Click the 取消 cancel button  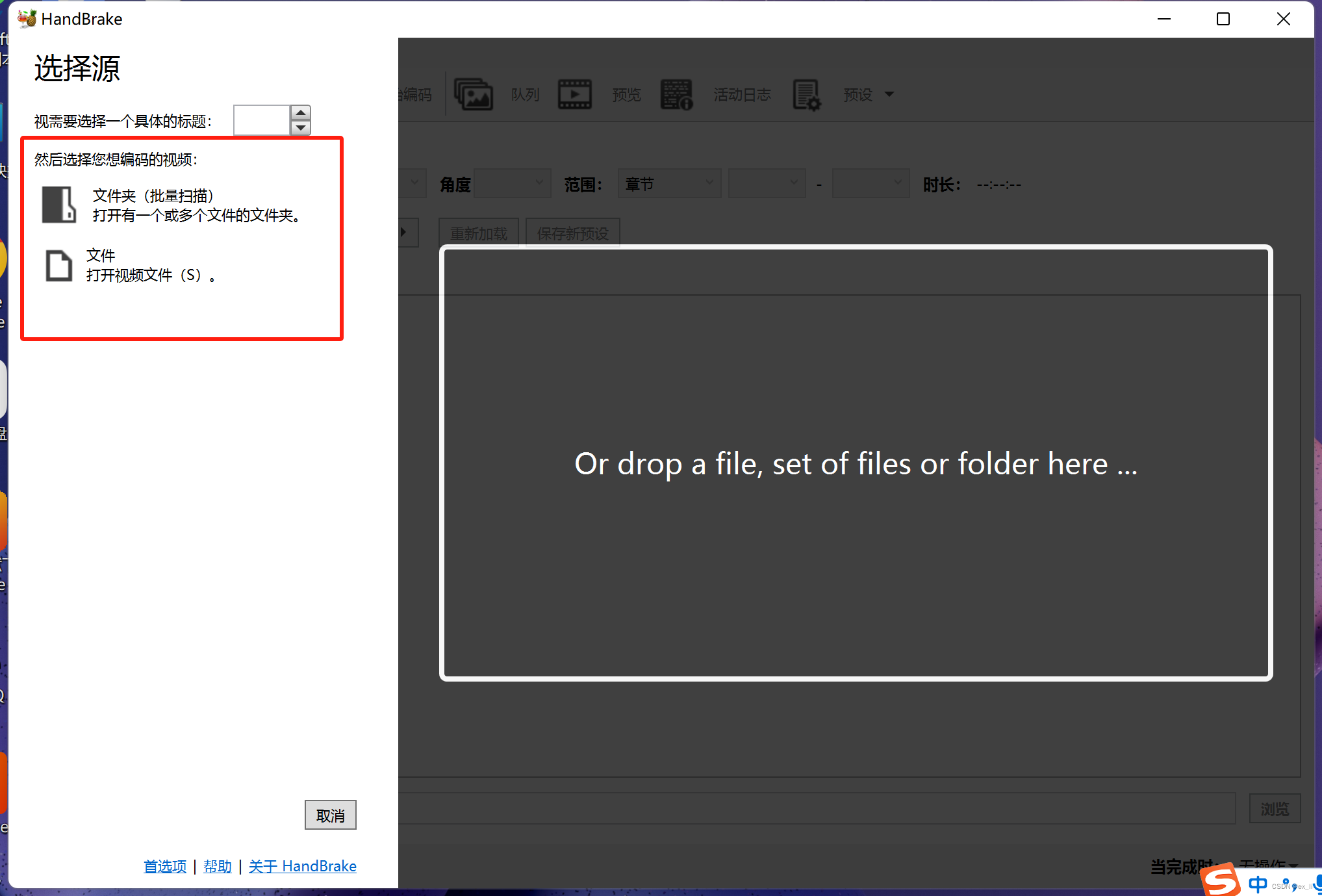click(x=330, y=815)
